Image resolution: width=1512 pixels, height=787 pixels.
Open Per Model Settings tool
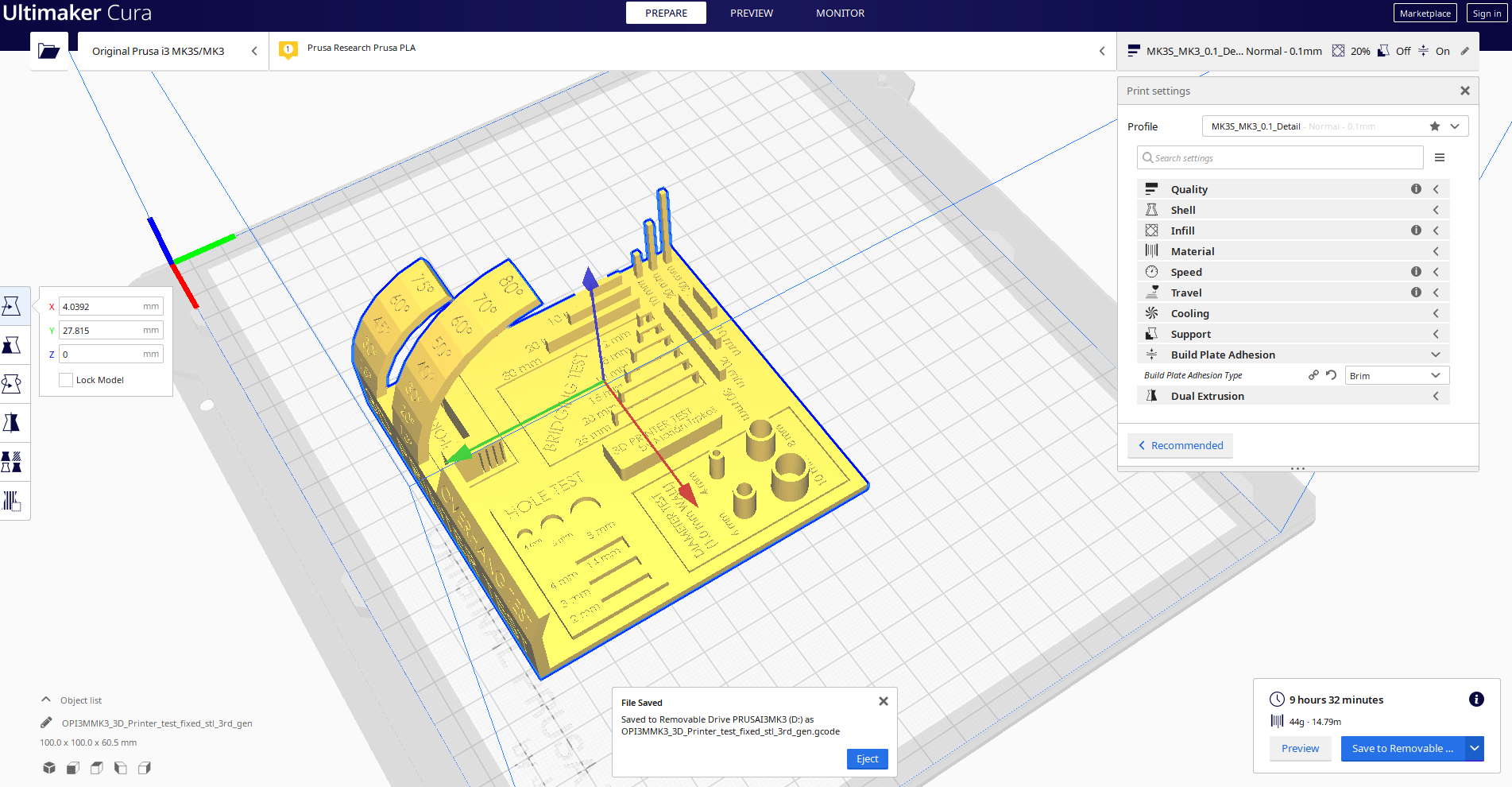pyautogui.click(x=12, y=462)
